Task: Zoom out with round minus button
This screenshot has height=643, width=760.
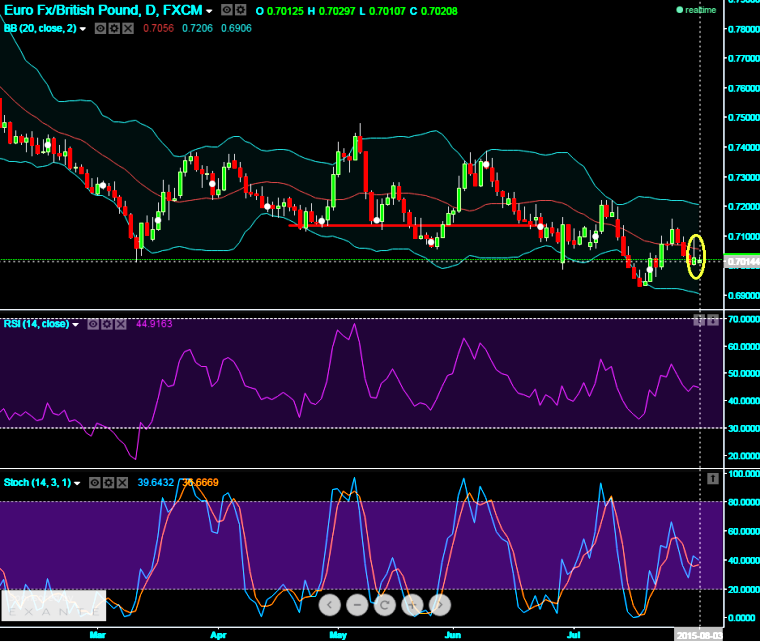Action: click(x=357, y=605)
